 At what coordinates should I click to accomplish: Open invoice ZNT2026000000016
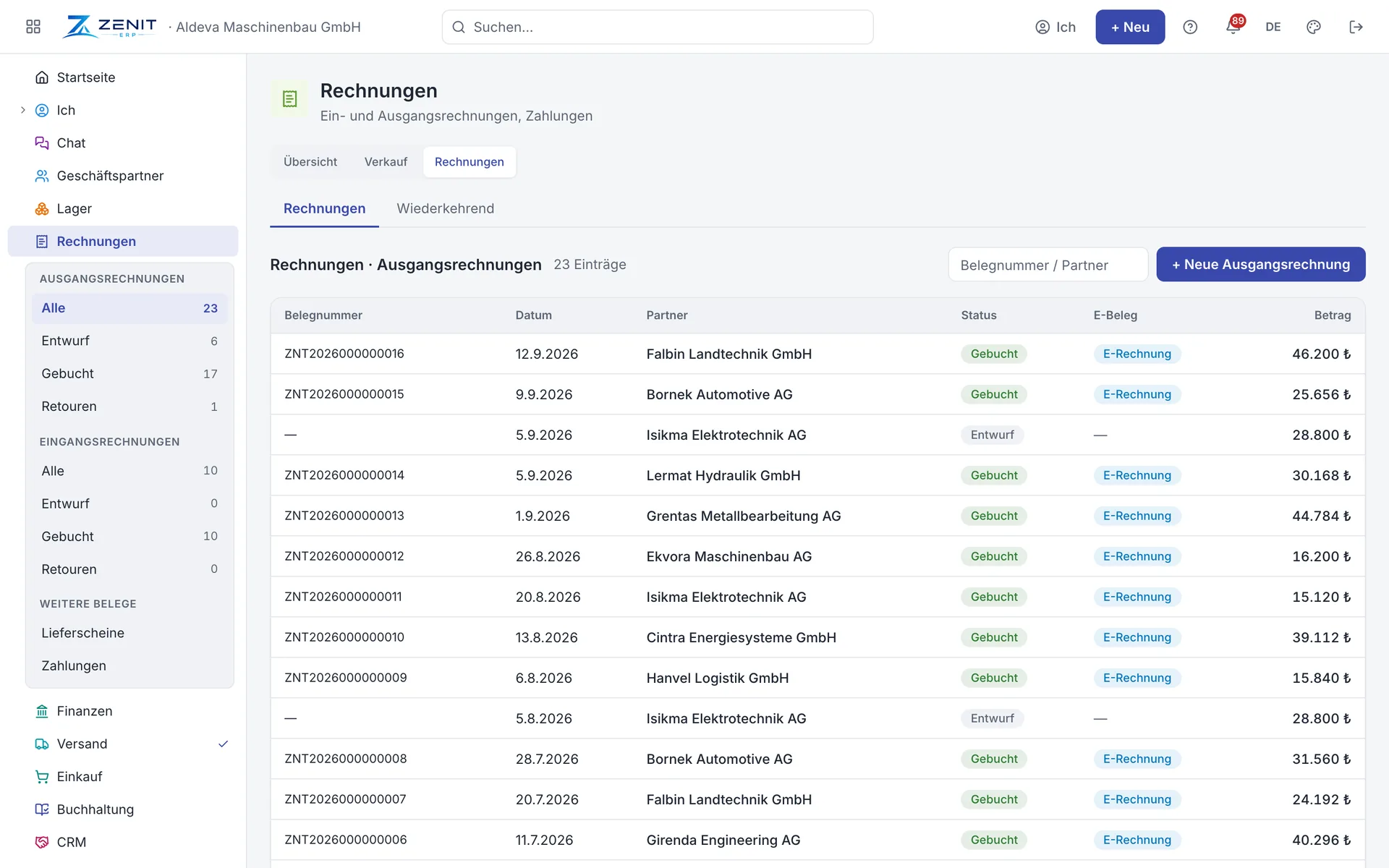coord(344,354)
